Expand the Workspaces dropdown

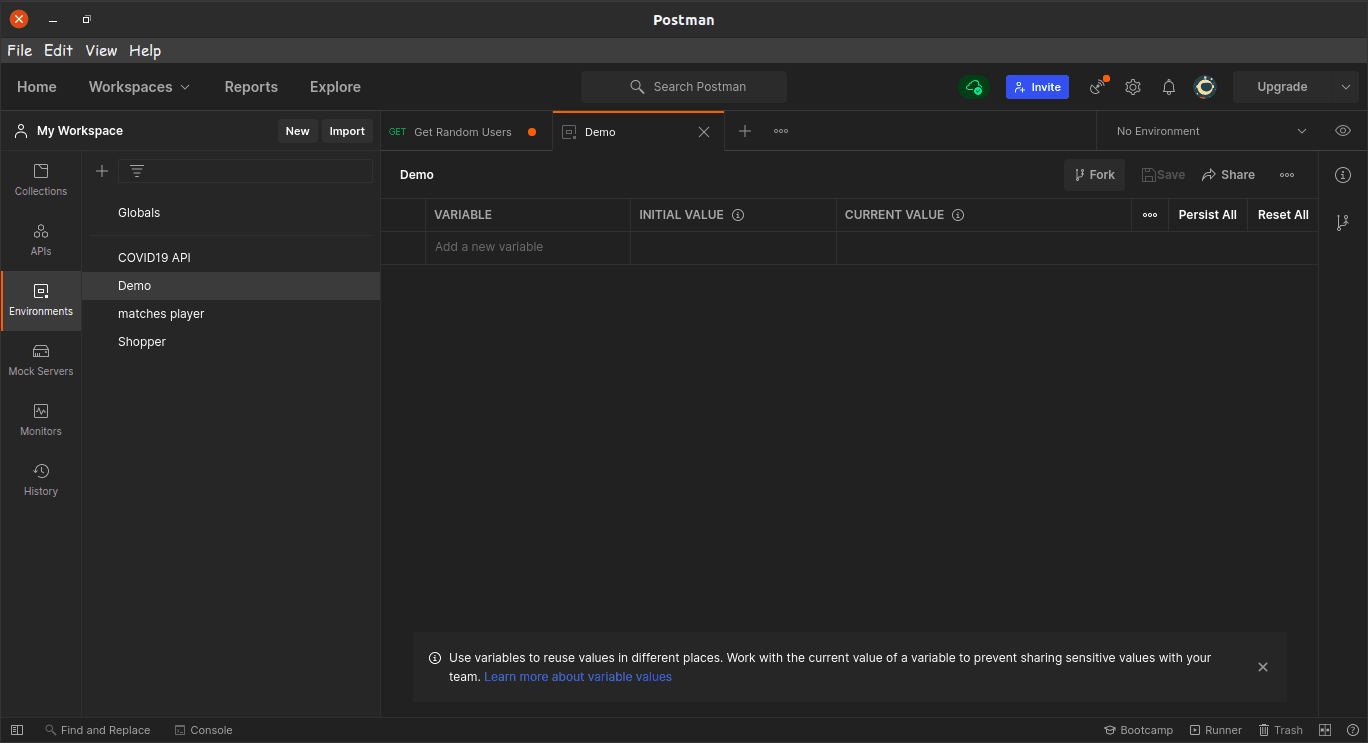[x=139, y=87]
